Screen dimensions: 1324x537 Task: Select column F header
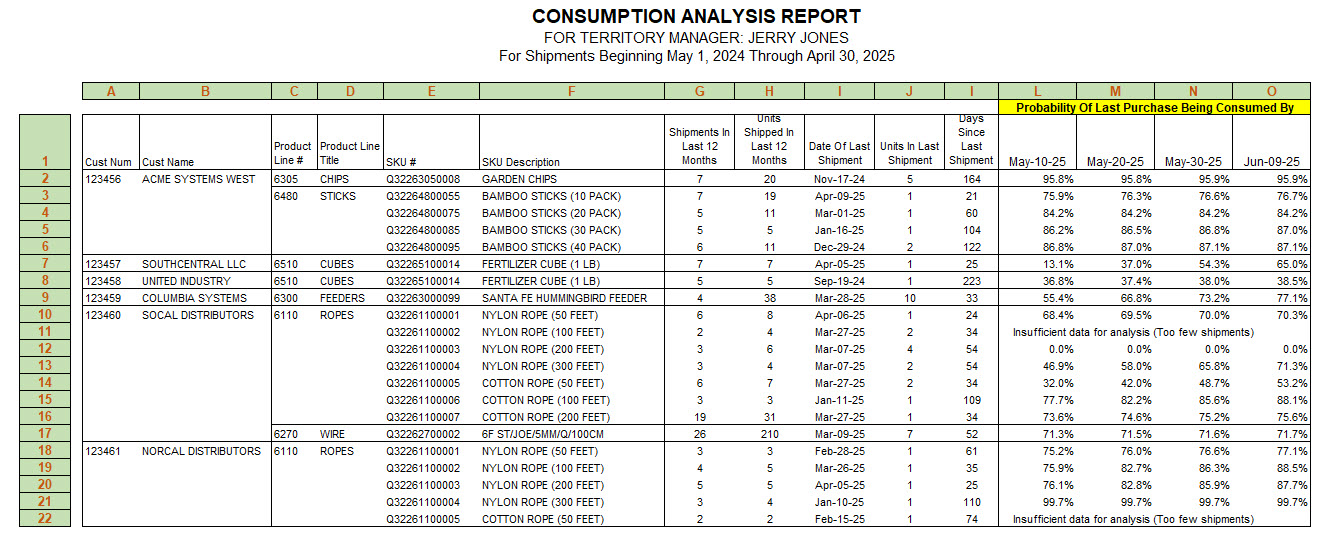[x=571, y=91]
